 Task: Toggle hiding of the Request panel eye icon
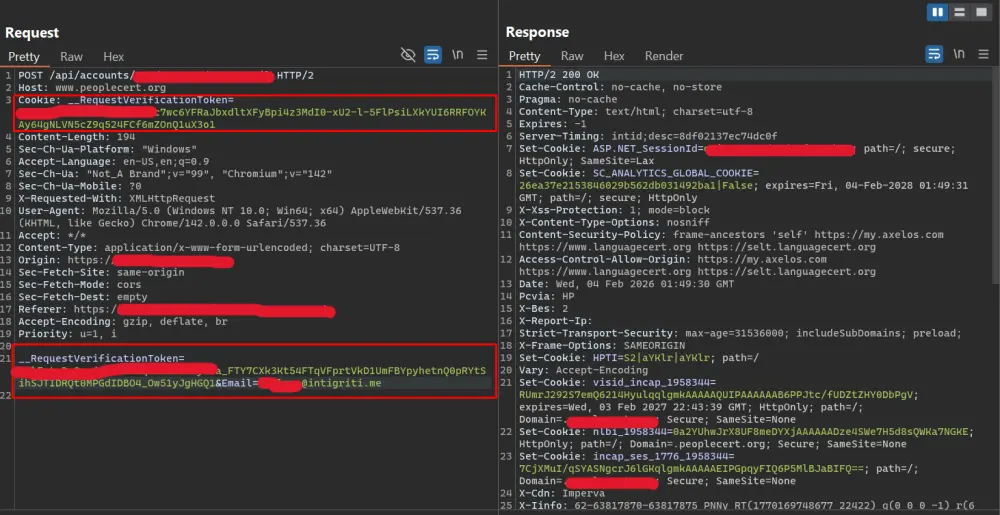point(408,55)
